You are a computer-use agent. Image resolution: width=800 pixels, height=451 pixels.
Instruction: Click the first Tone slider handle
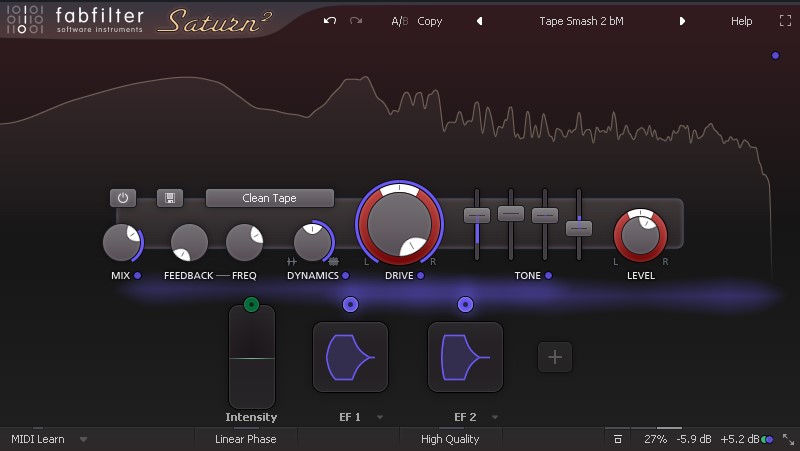477,215
